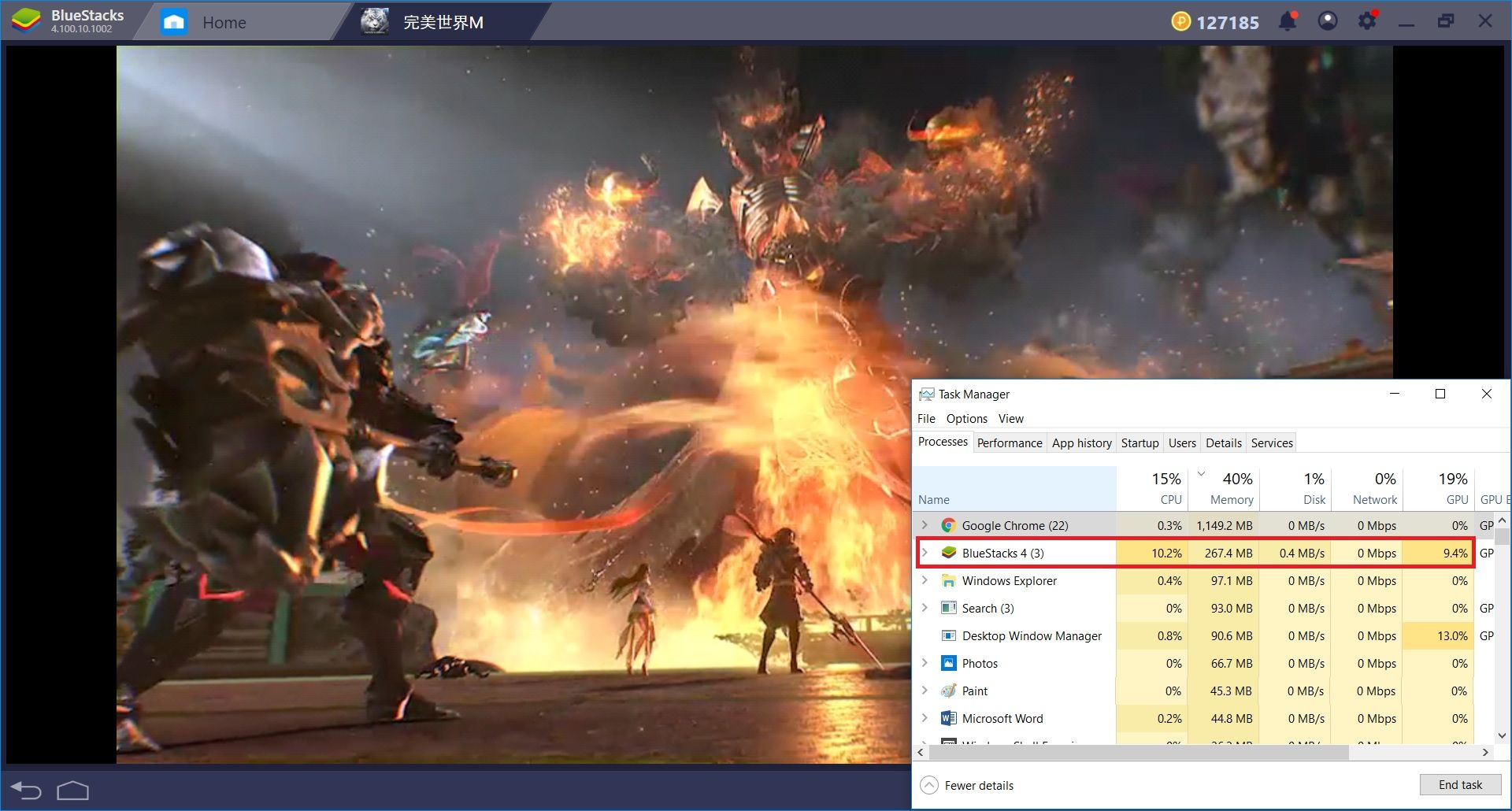
Task: Expand the Microsoft Word process
Action: (925, 718)
